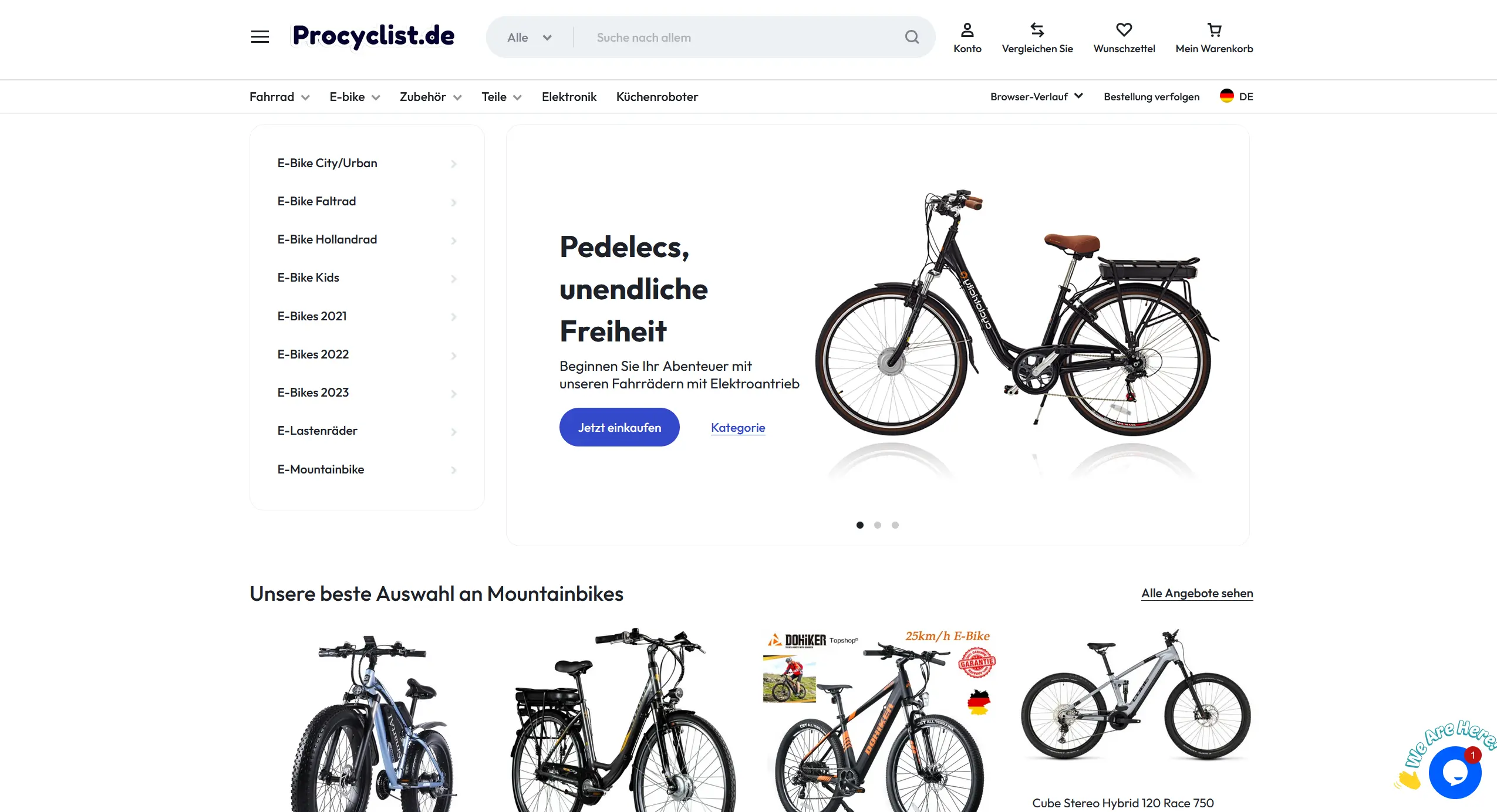Click the Vergleichen Sie compare icon

[1037, 30]
